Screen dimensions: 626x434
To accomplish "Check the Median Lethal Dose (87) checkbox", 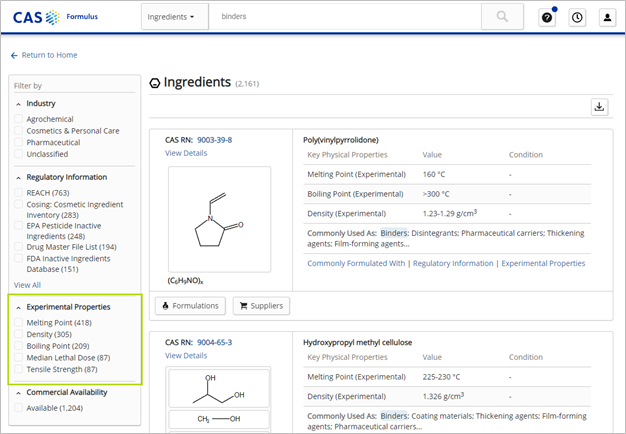I will (18, 357).
